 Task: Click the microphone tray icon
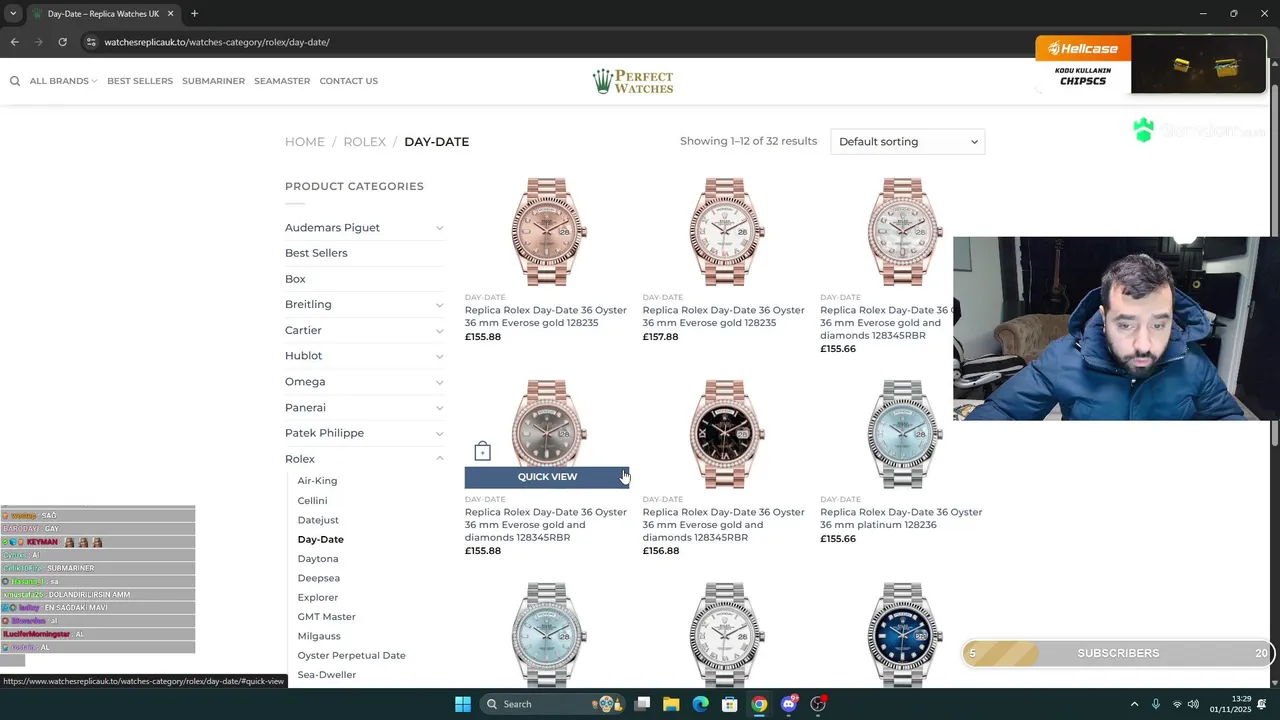pyautogui.click(x=1155, y=704)
